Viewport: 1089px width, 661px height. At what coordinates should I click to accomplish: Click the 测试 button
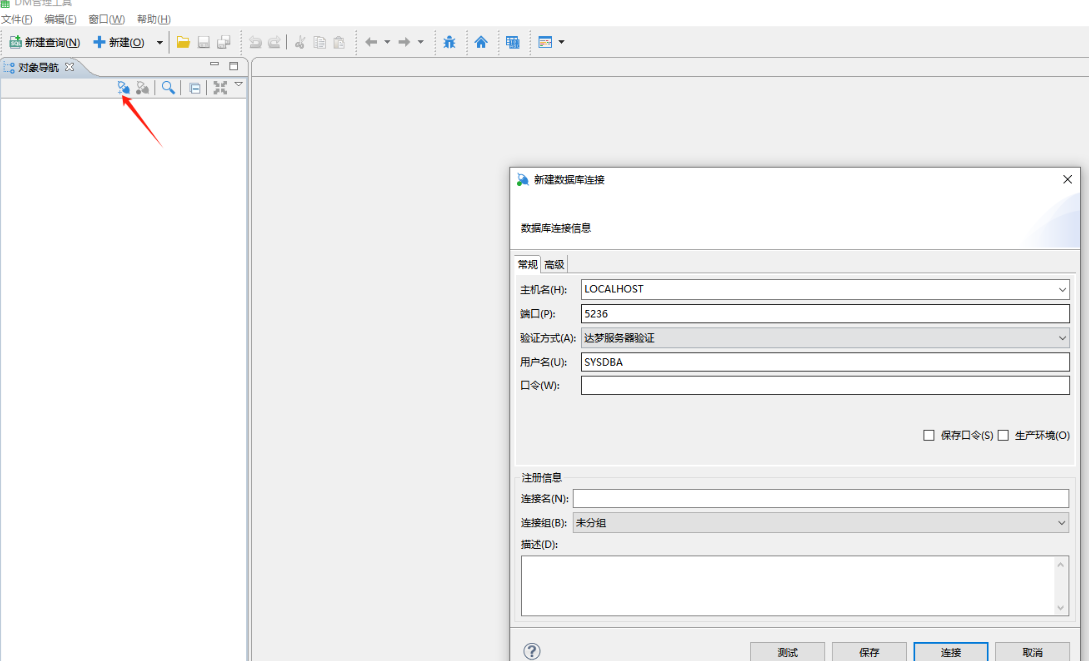788,652
